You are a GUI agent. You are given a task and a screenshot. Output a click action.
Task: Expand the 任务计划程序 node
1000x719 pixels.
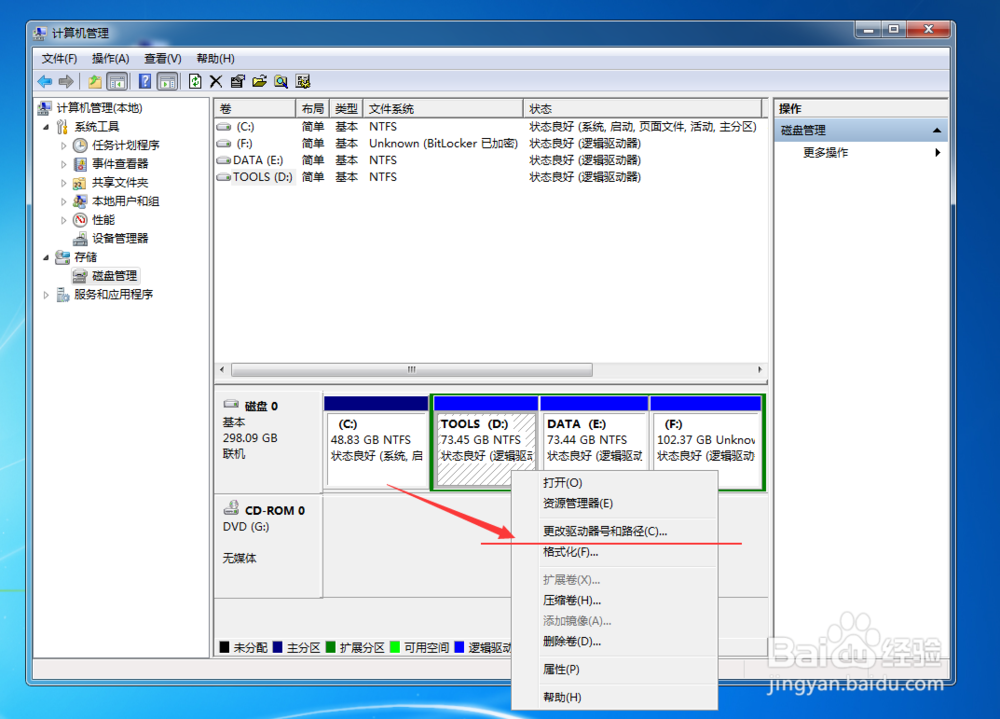(x=63, y=145)
